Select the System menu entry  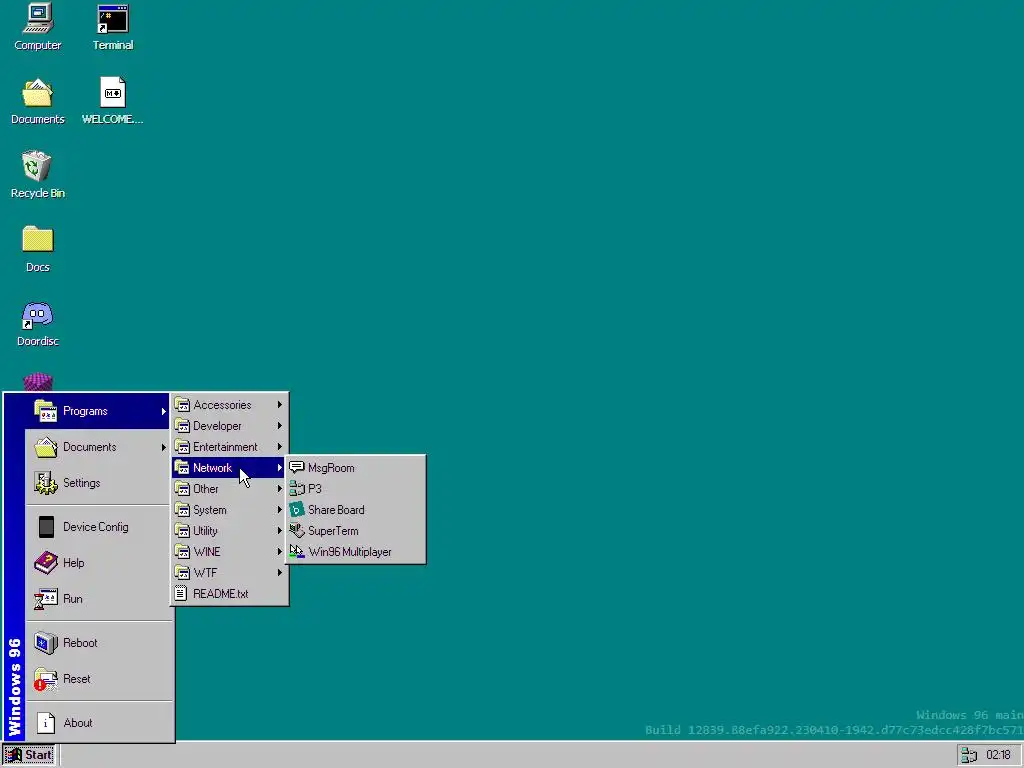pyautogui.click(x=229, y=509)
